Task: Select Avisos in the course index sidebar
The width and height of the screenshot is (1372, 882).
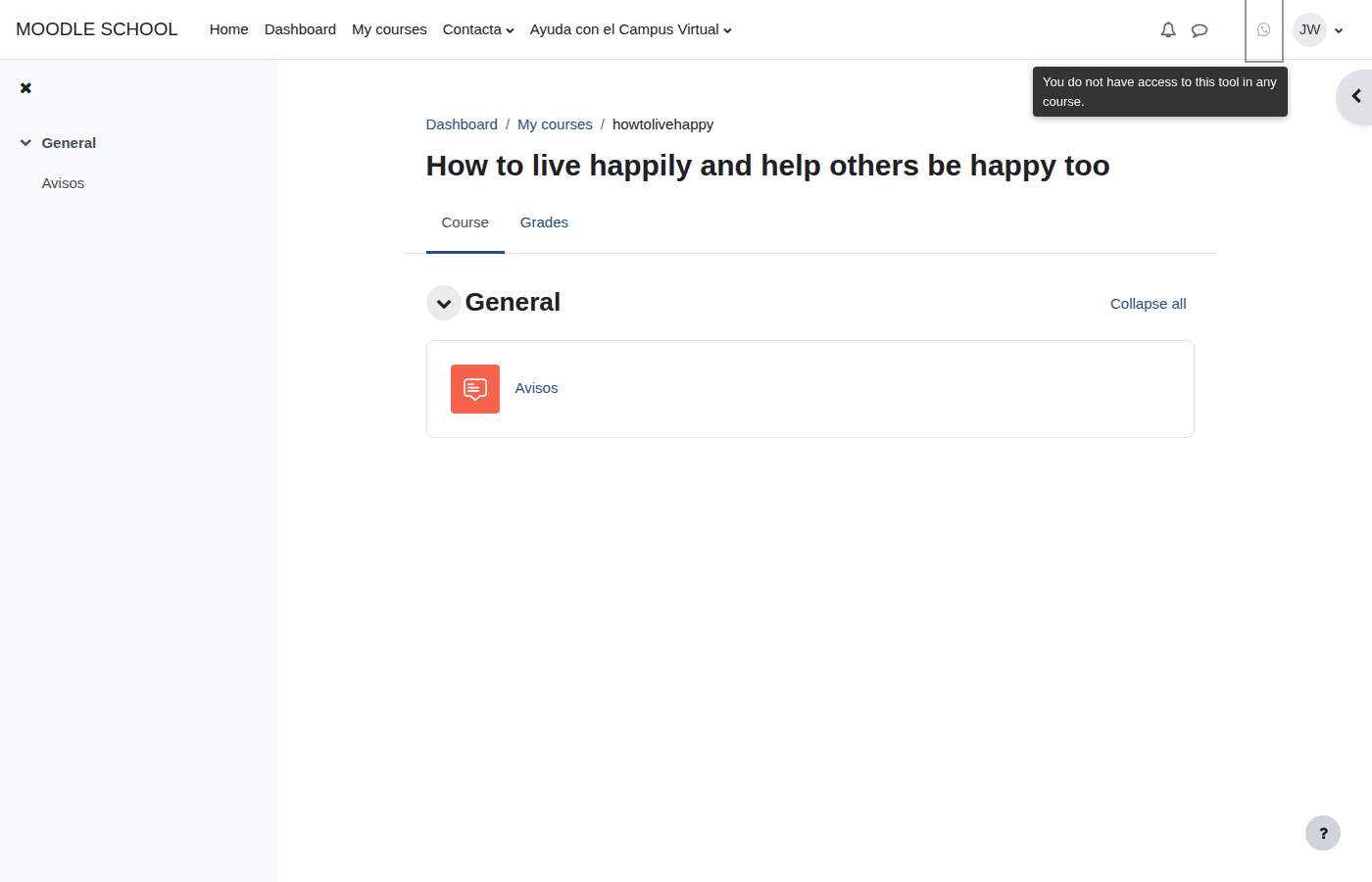Action: point(63,183)
